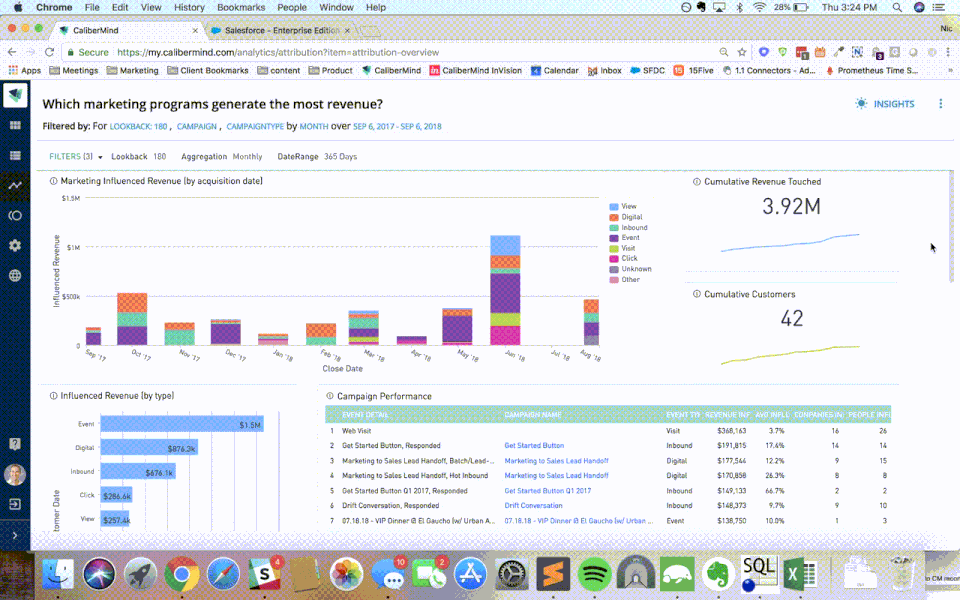Image resolution: width=960 pixels, height=600 pixels.
Task: Click the sign-out icon in the sidebar
Action: 15,505
